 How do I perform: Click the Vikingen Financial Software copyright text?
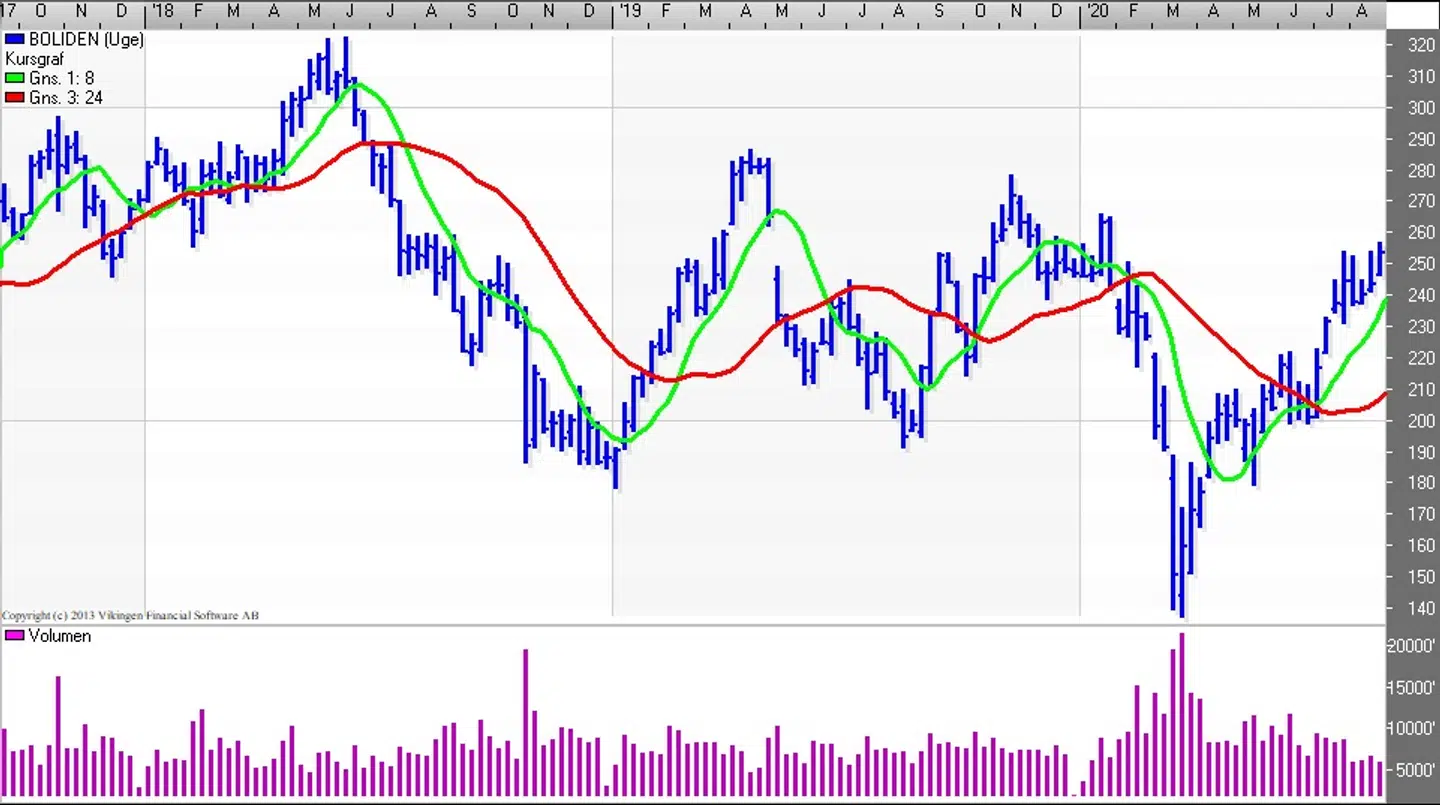[x=130, y=615]
